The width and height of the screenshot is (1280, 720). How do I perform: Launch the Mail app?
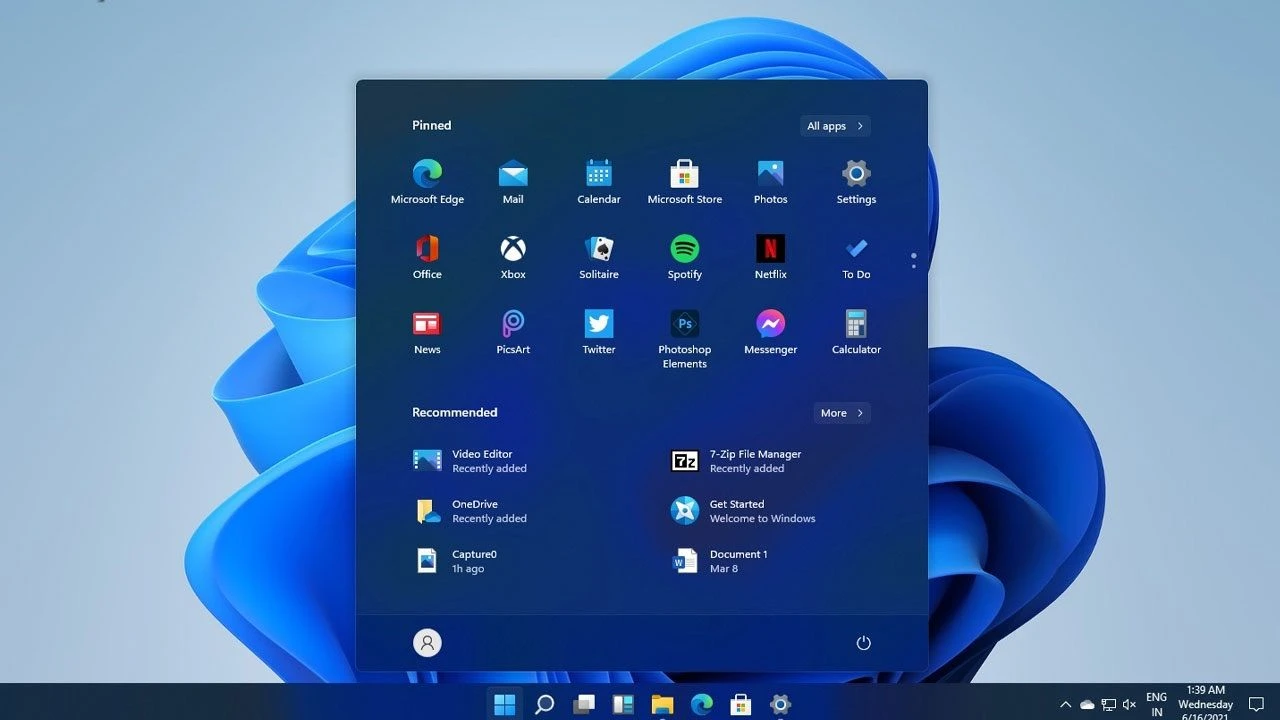coord(513,174)
